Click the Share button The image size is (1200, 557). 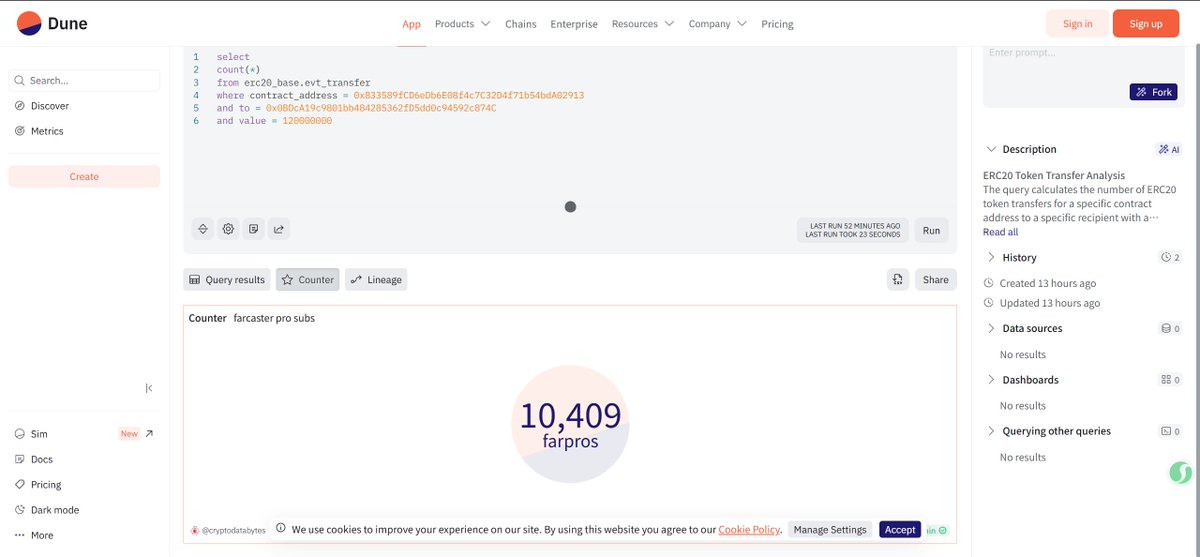(935, 280)
